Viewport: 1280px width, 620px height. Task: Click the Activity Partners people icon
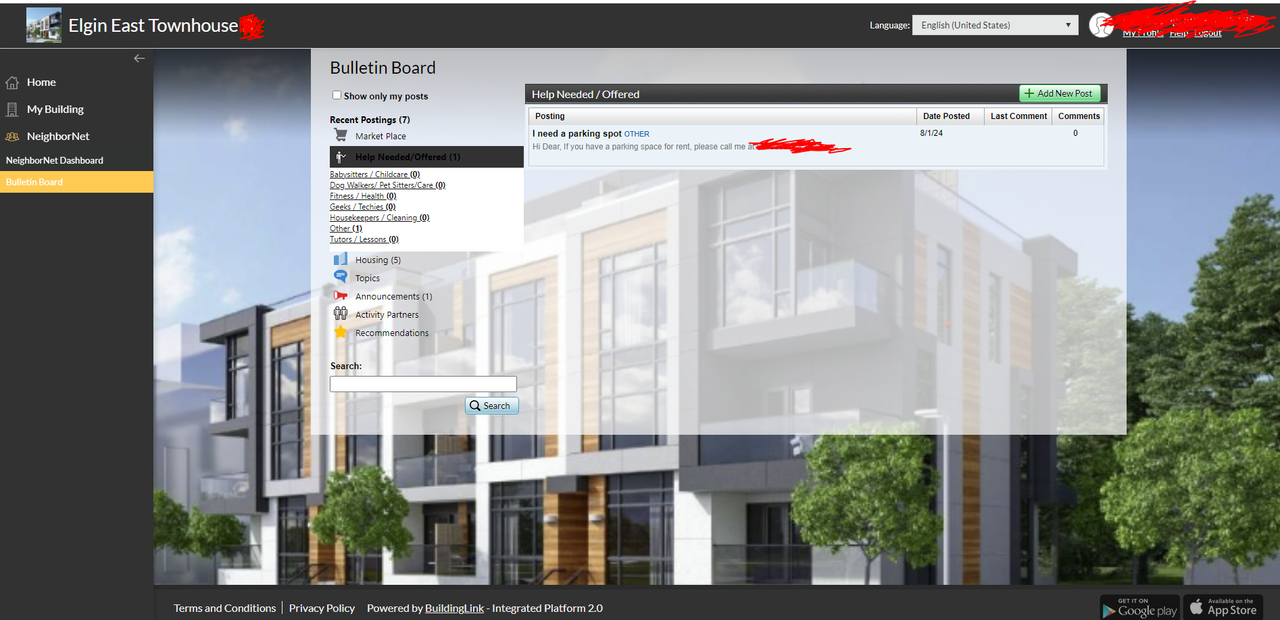click(x=340, y=314)
